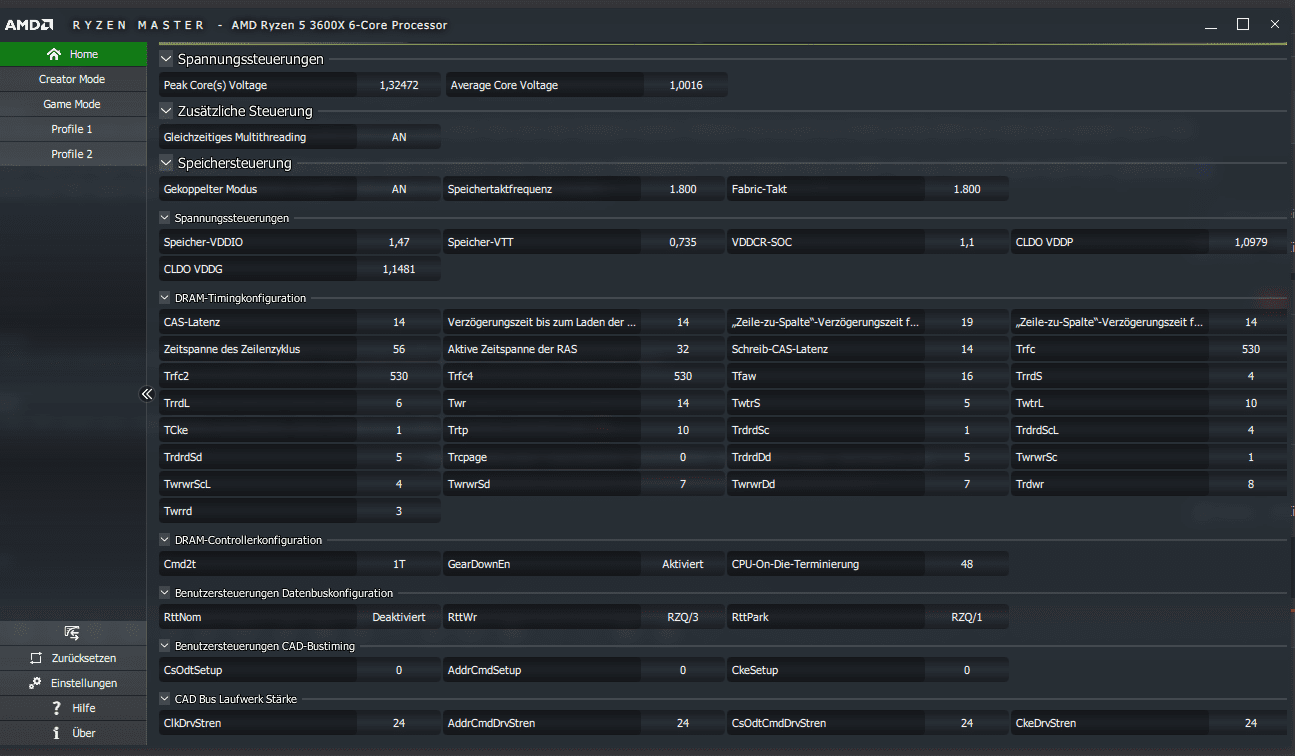This screenshot has height=756, width=1295.
Task: Click the Cmd2t 1T value
Action: [x=399, y=564]
